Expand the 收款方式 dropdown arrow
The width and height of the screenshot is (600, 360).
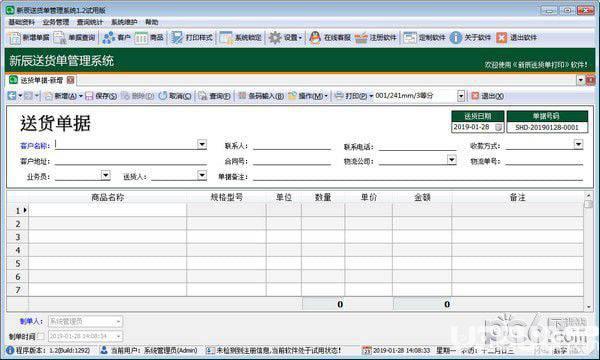[x=578, y=144]
